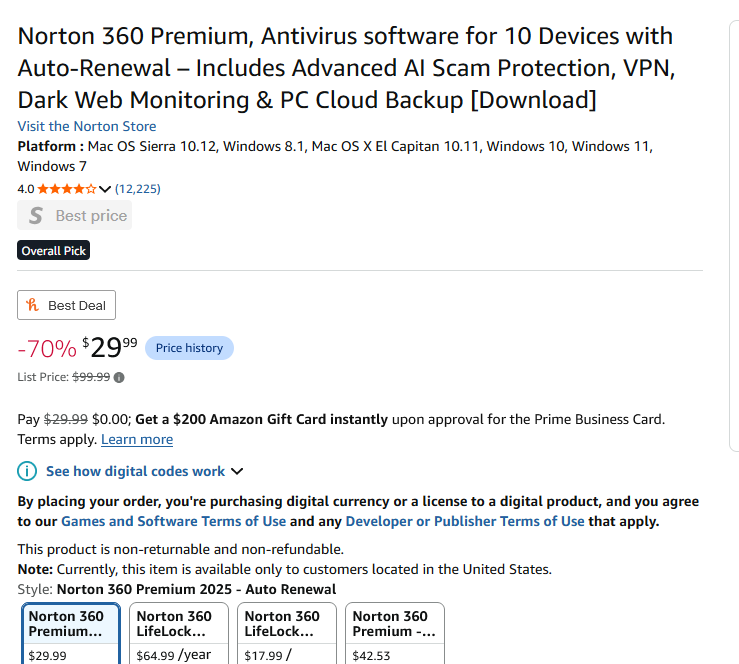739x664 pixels.
Task: Click the Honey Best Deal icon
Action: tap(33, 305)
